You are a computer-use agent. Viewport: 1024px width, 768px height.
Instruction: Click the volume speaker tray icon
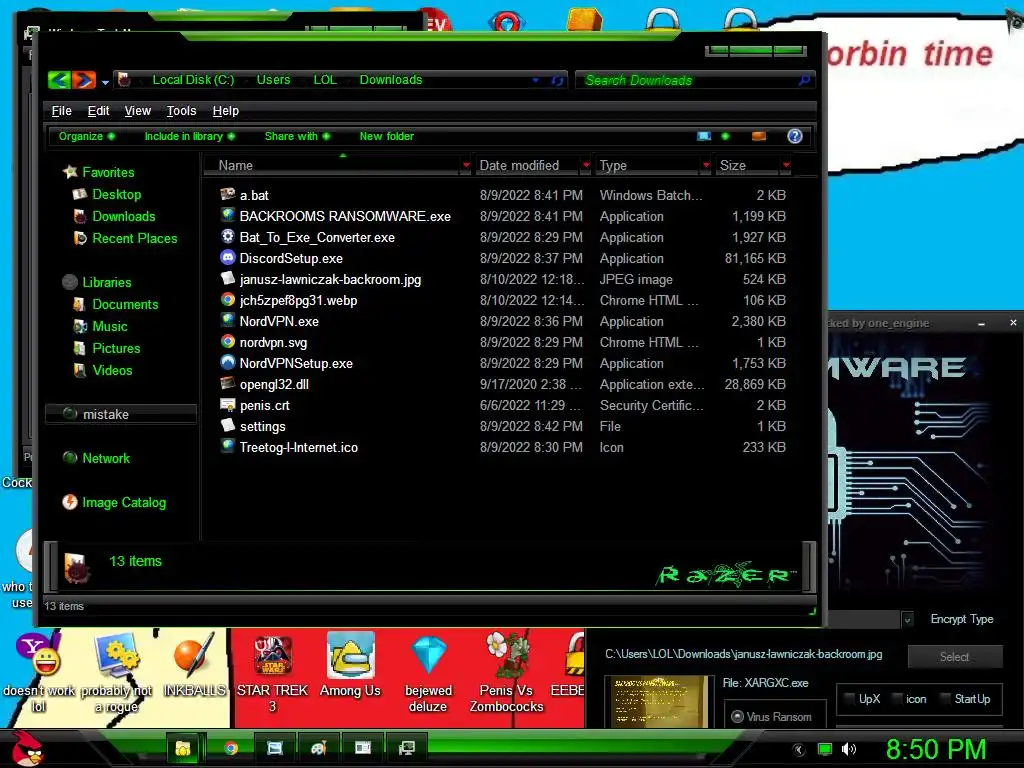848,749
